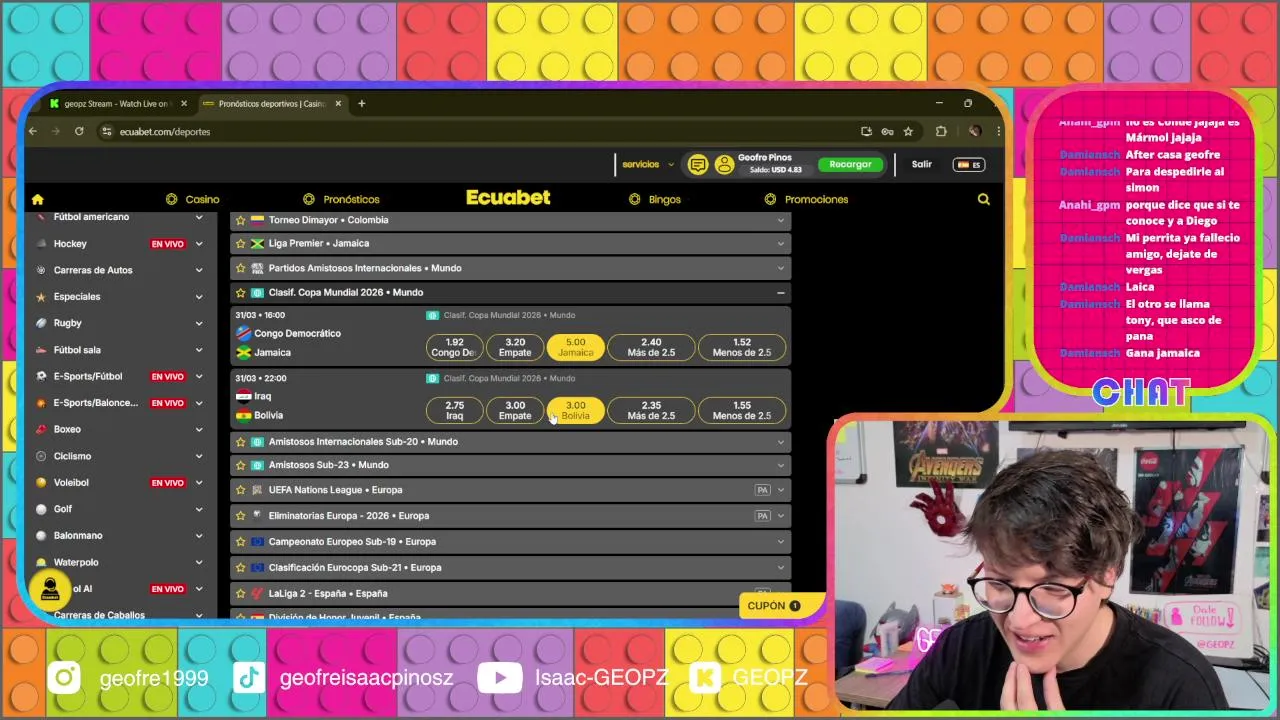1280x720 pixels.
Task: Select the Pronósticos deportivos browser tab
Action: pos(270,103)
